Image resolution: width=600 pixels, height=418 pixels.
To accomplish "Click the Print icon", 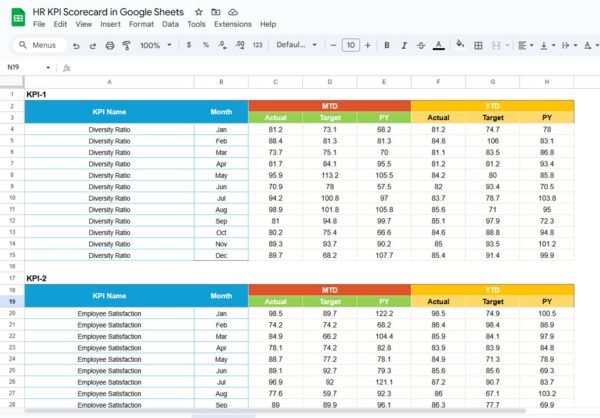I will pyautogui.click(x=109, y=45).
